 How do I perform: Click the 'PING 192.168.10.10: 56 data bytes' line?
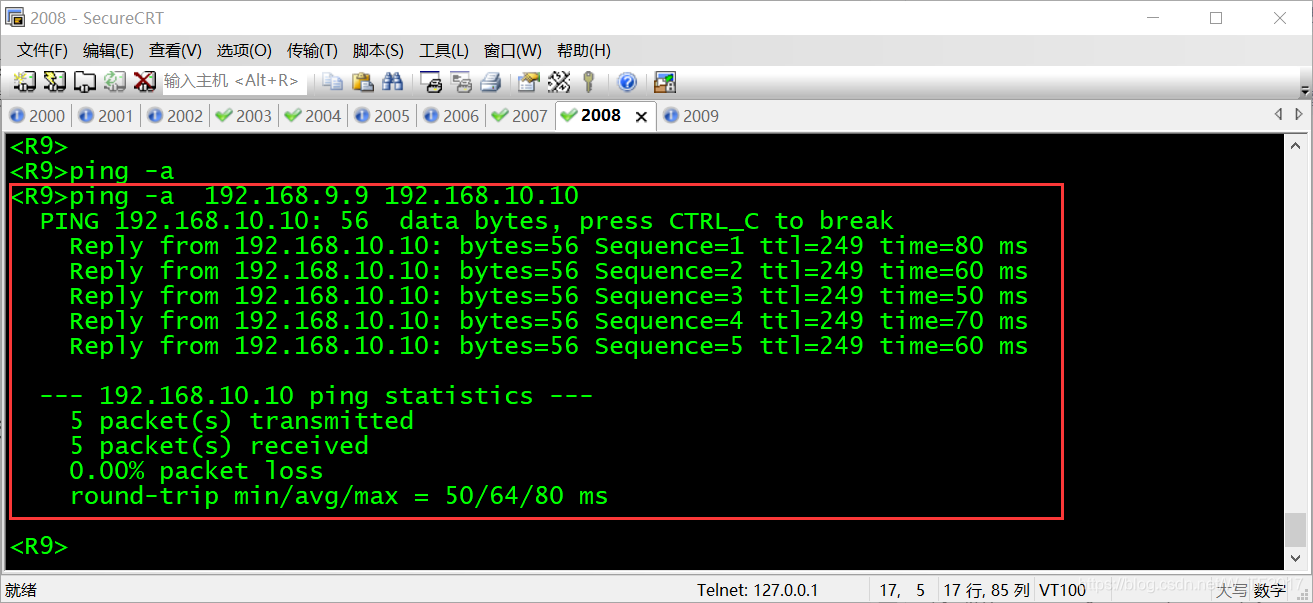tap(466, 221)
